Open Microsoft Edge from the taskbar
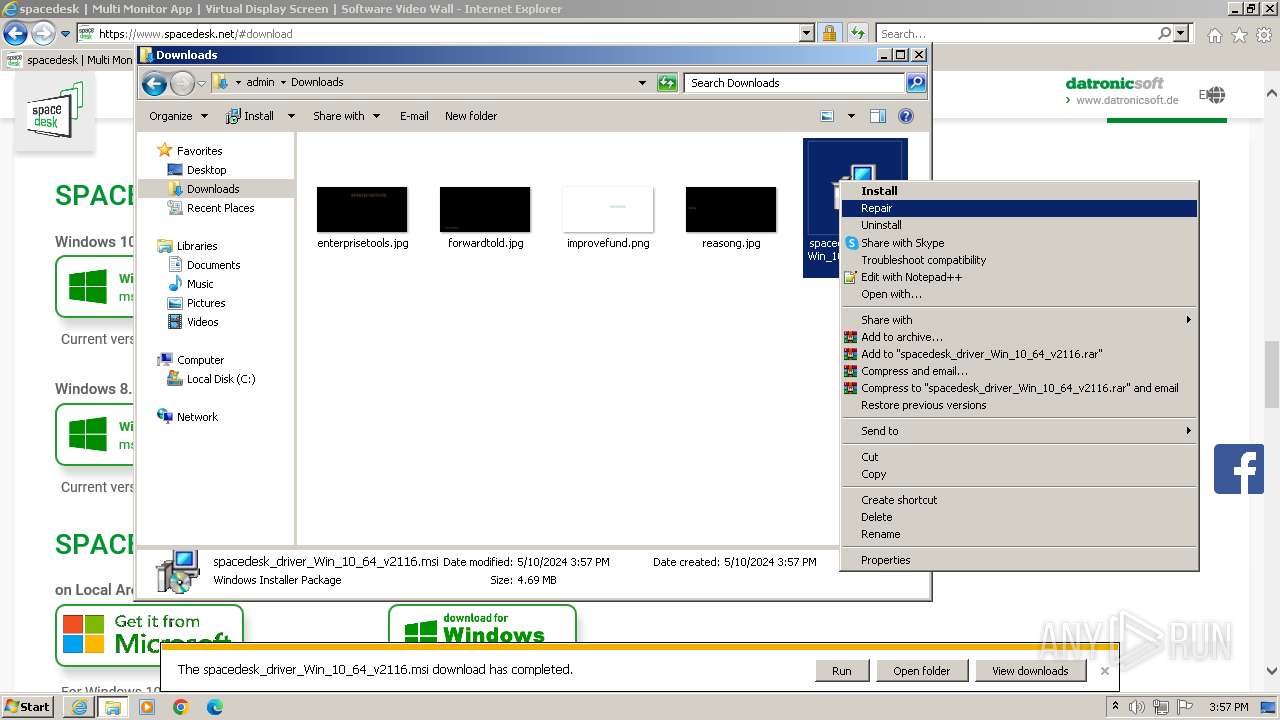Screen dimensions: 1280x720 coord(215,707)
